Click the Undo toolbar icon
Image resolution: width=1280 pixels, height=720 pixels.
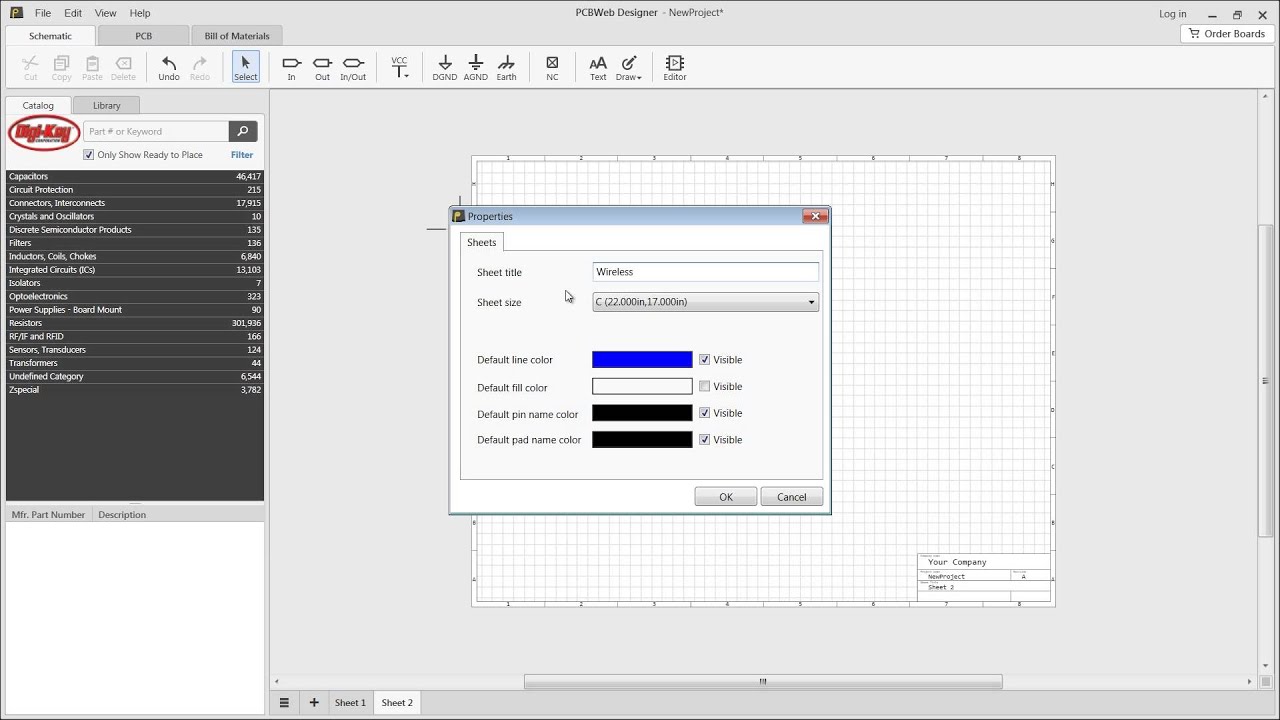169,67
